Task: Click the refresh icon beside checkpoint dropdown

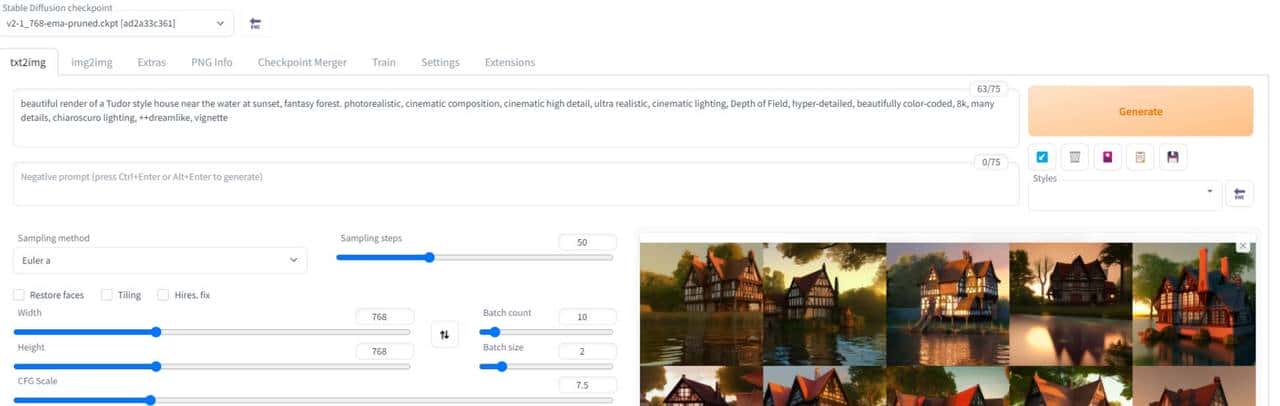Action: click(255, 23)
